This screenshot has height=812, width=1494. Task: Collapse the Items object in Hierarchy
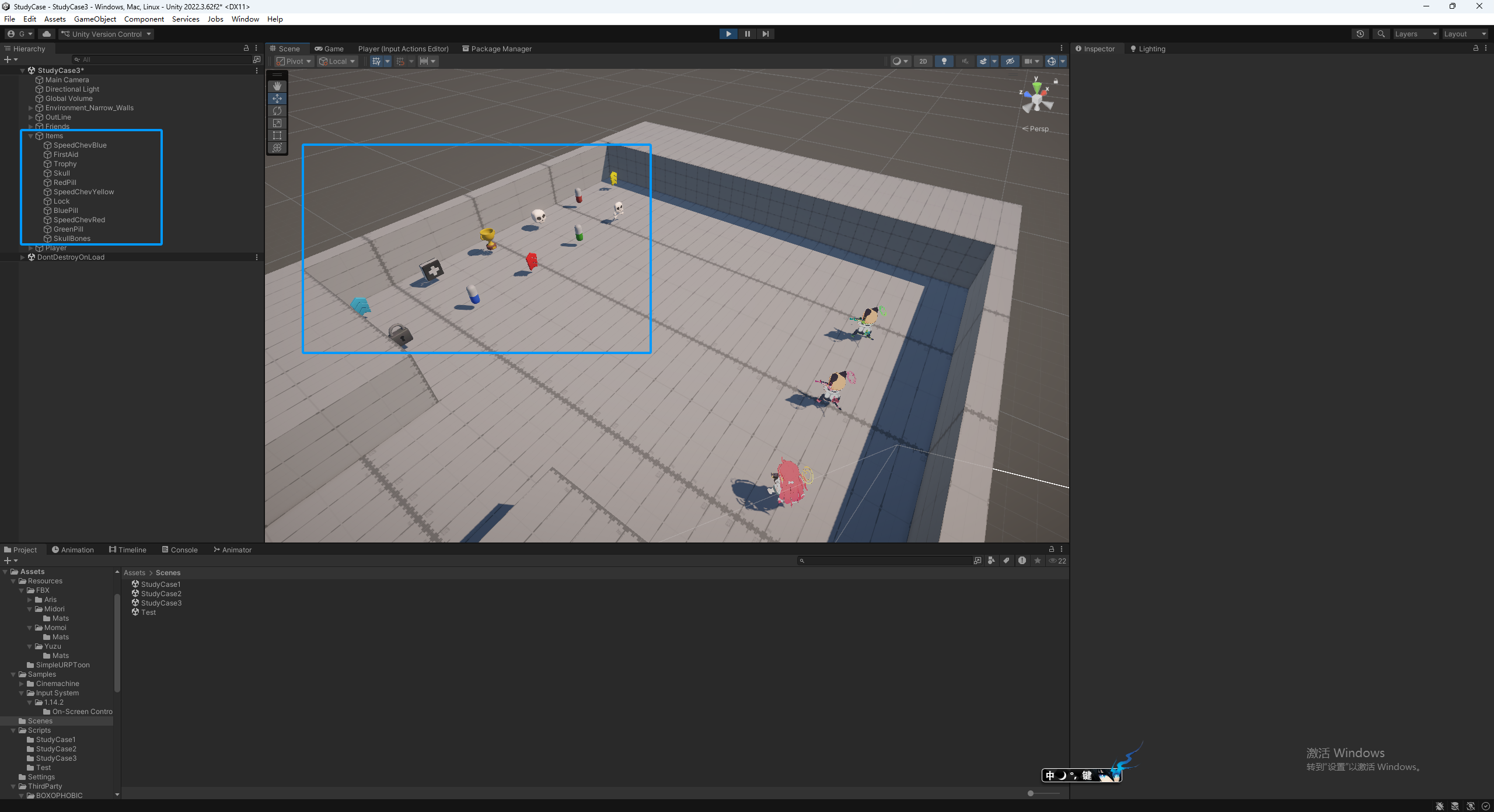(x=31, y=136)
